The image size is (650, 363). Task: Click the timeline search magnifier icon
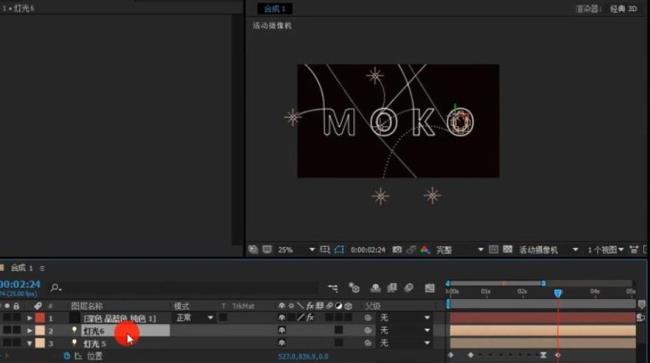coord(56,287)
